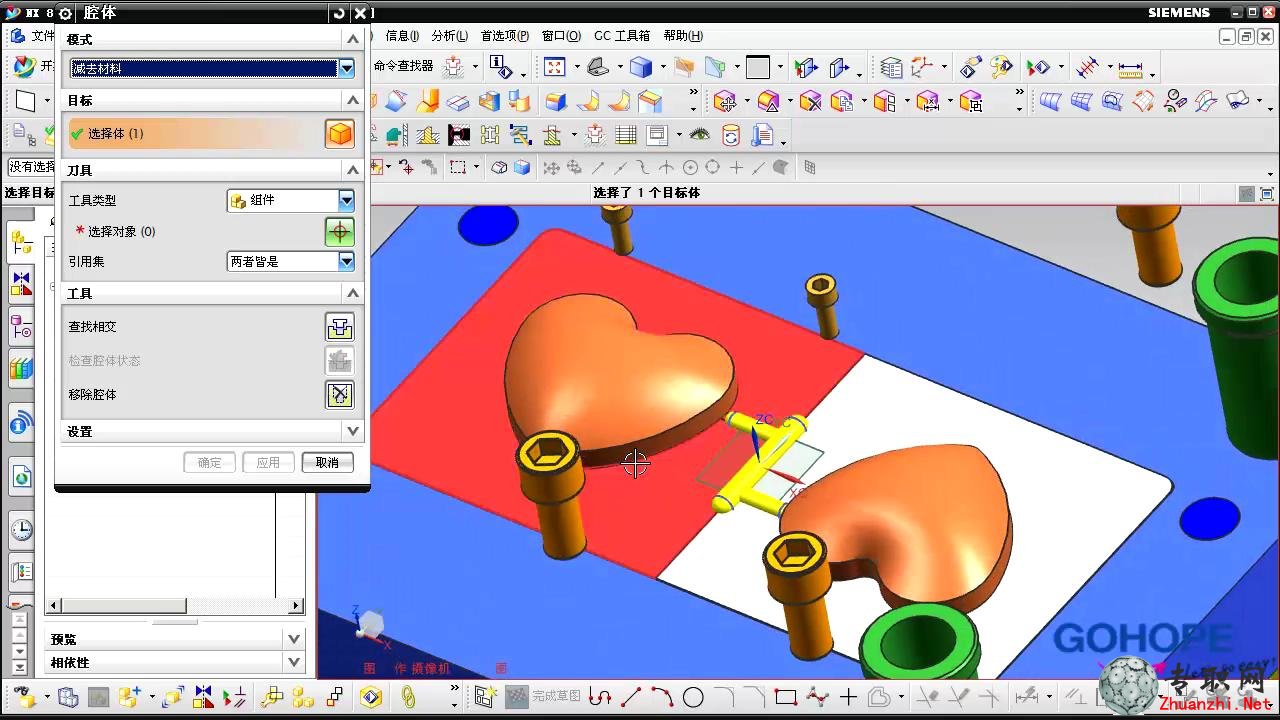Open the 分析 menu
The height and width of the screenshot is (720, 1280).
(450, 35)
